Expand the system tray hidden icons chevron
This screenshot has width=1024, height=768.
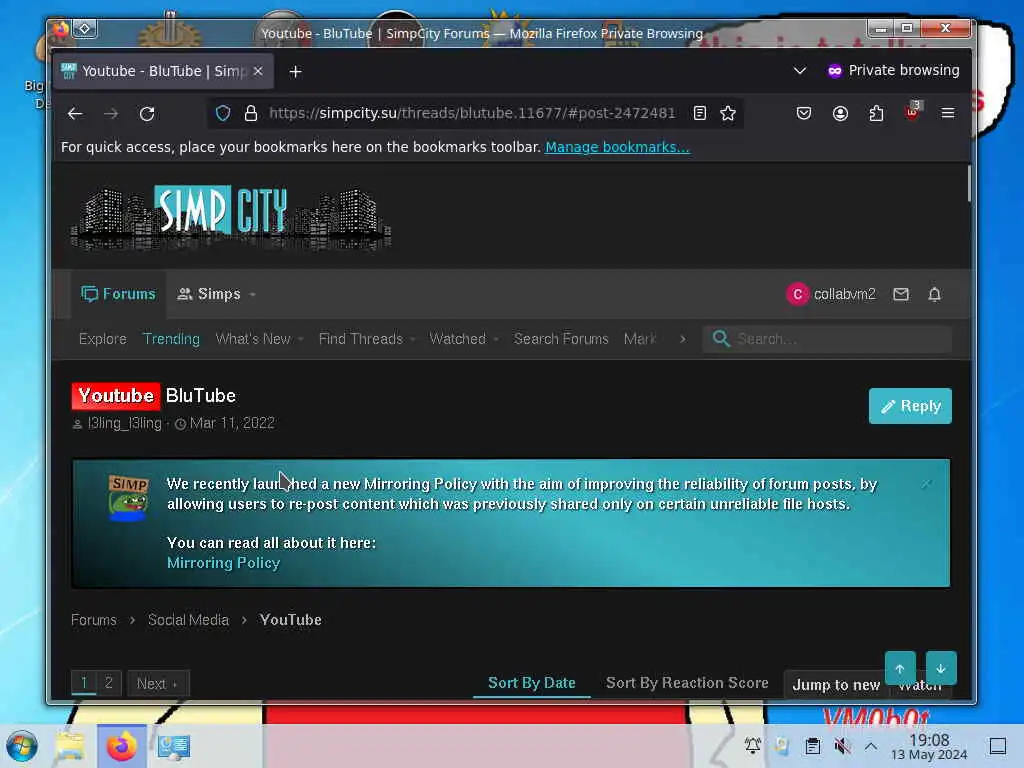(x=871, y=746)
